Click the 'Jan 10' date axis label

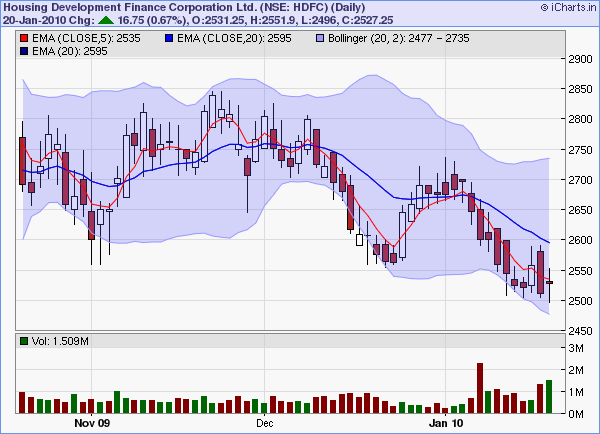[x=446, y=423]
